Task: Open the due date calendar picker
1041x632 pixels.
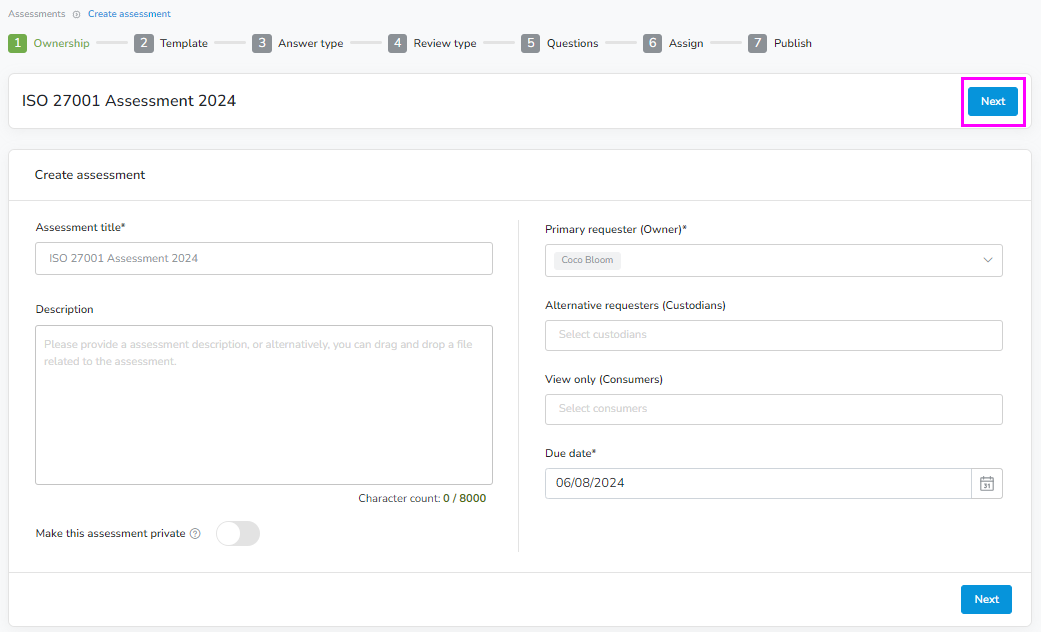Action: tap(986, 483)
